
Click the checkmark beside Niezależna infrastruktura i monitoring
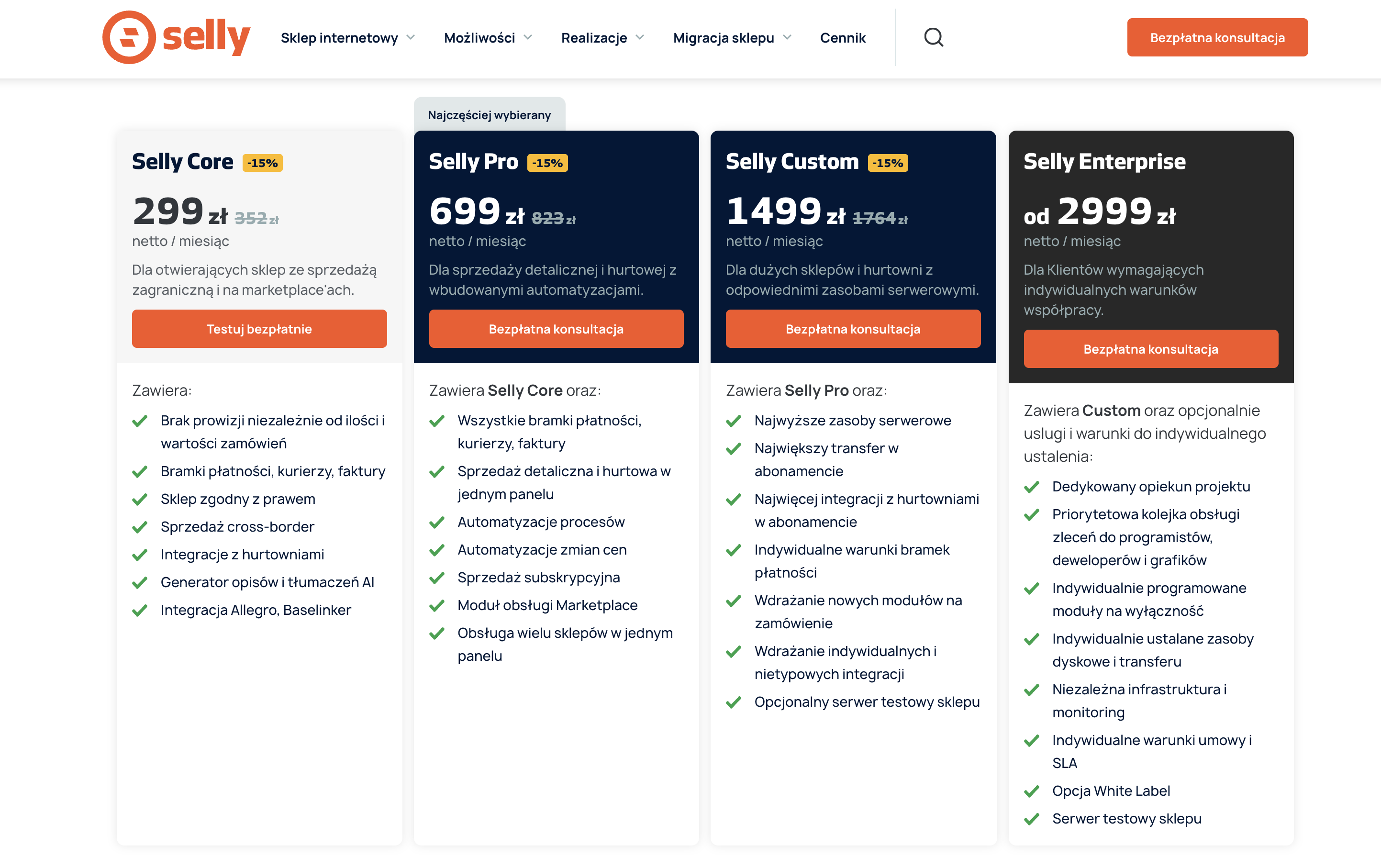(x=1031, y=690)
